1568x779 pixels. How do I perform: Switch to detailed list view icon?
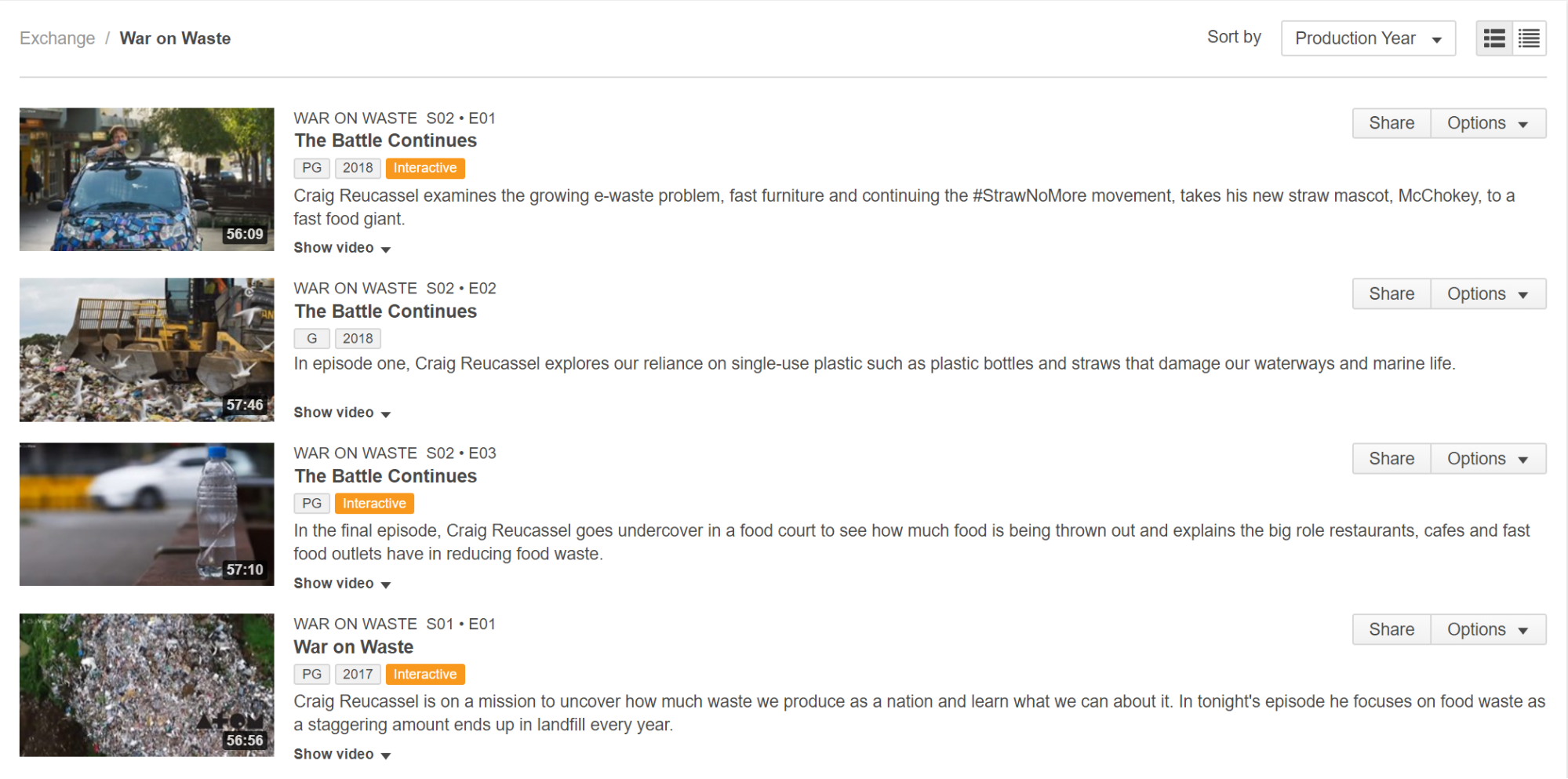(x=1494, y=38)
